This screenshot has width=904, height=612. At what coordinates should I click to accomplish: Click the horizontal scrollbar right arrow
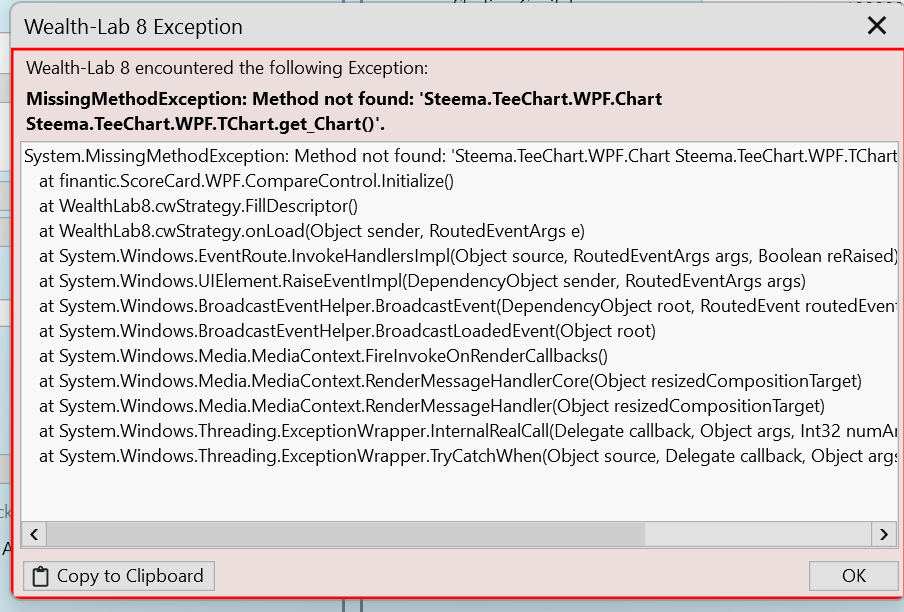[884, 534]
